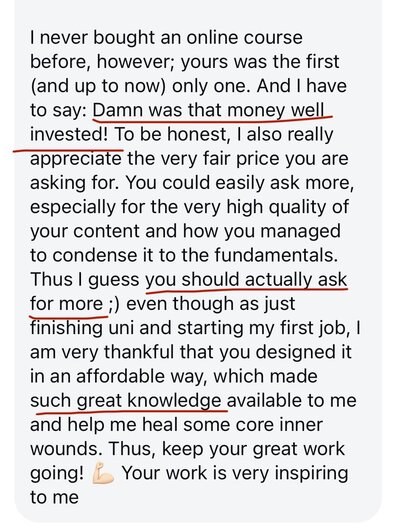Screen dimensions: 400x526
Task: Click the underlined 'such great knowledge' phrase
Action: coord(126,401)
